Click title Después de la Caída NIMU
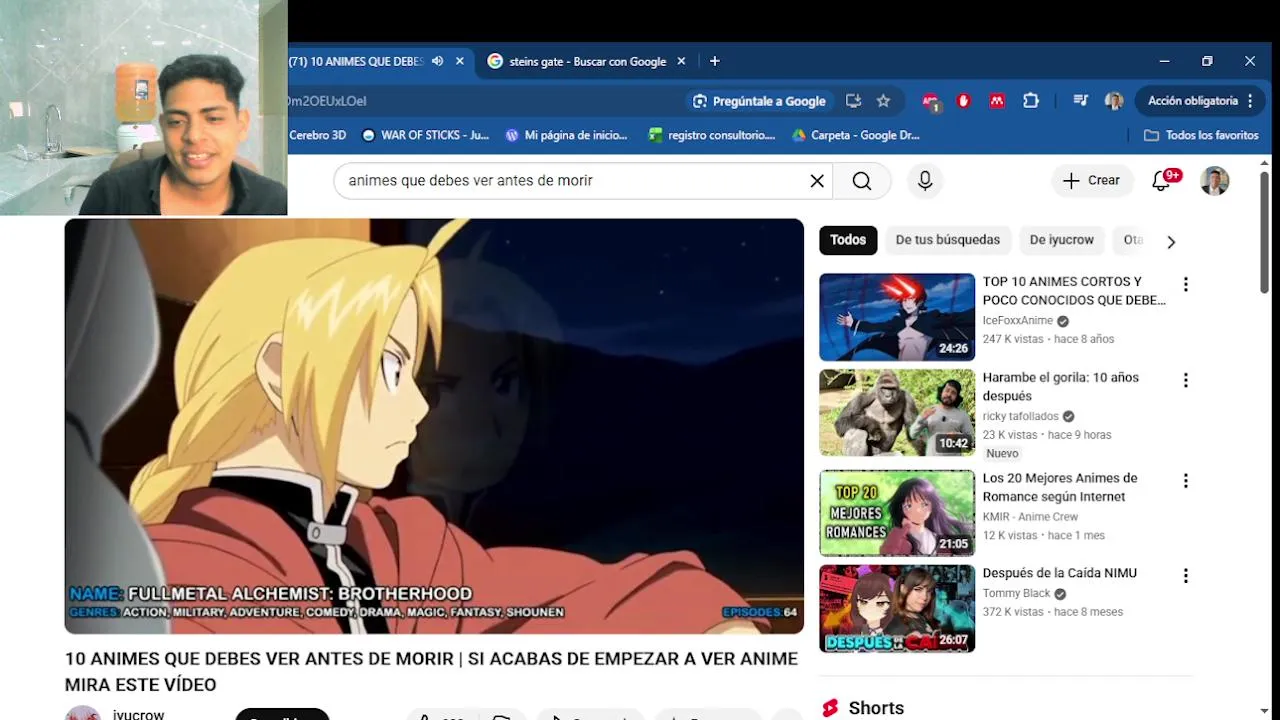The height and width of the screenshot is (720, 1280). tap(1060, 573)
